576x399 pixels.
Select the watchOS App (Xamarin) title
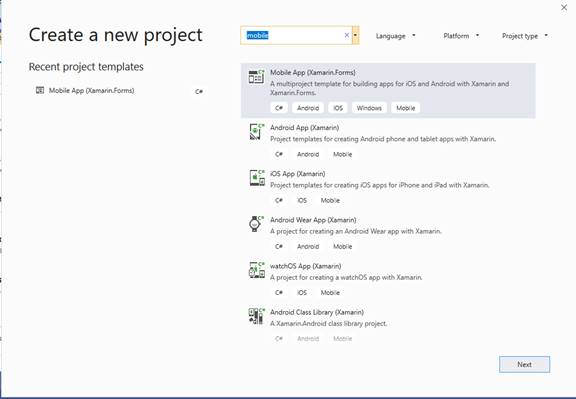tap(306, 266)
